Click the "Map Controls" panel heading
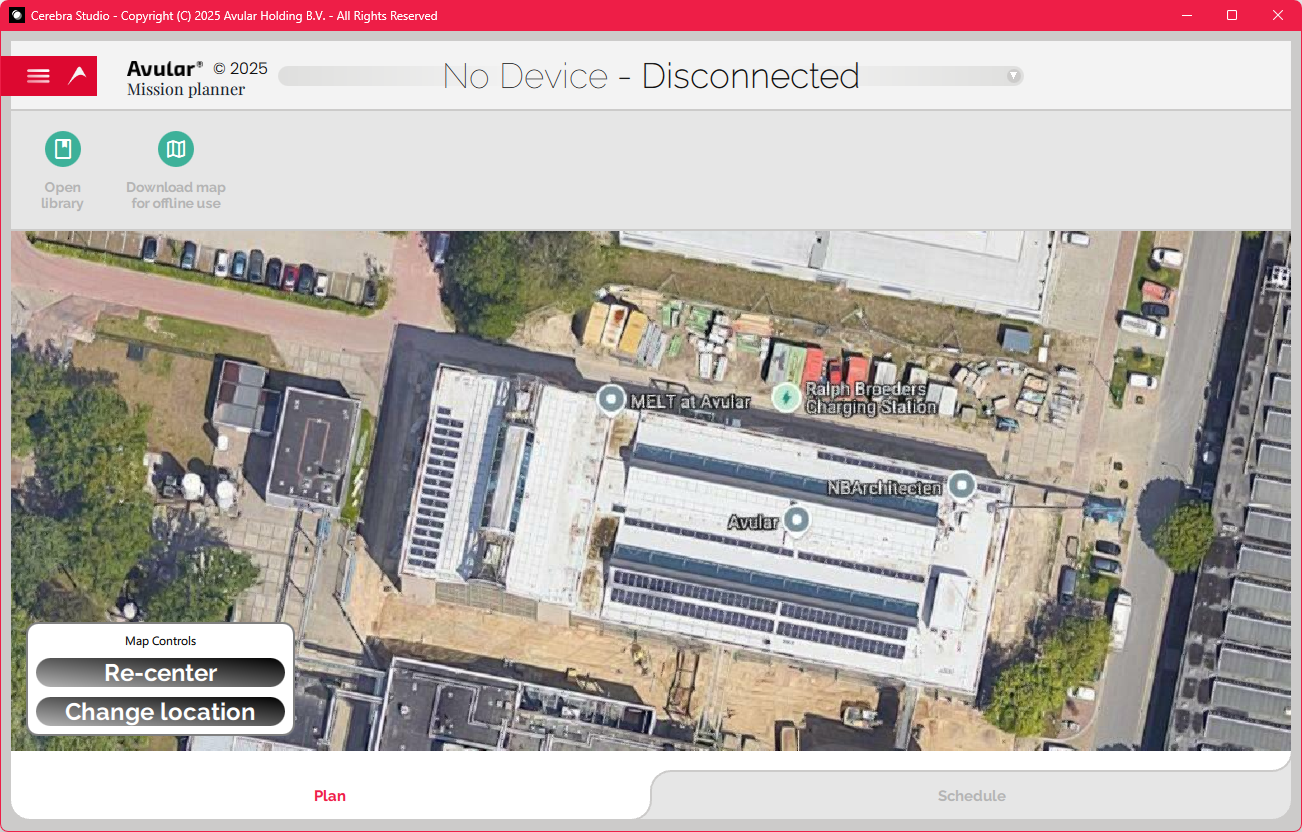Screen dimensions: 1302x832 tap(160, 641)
